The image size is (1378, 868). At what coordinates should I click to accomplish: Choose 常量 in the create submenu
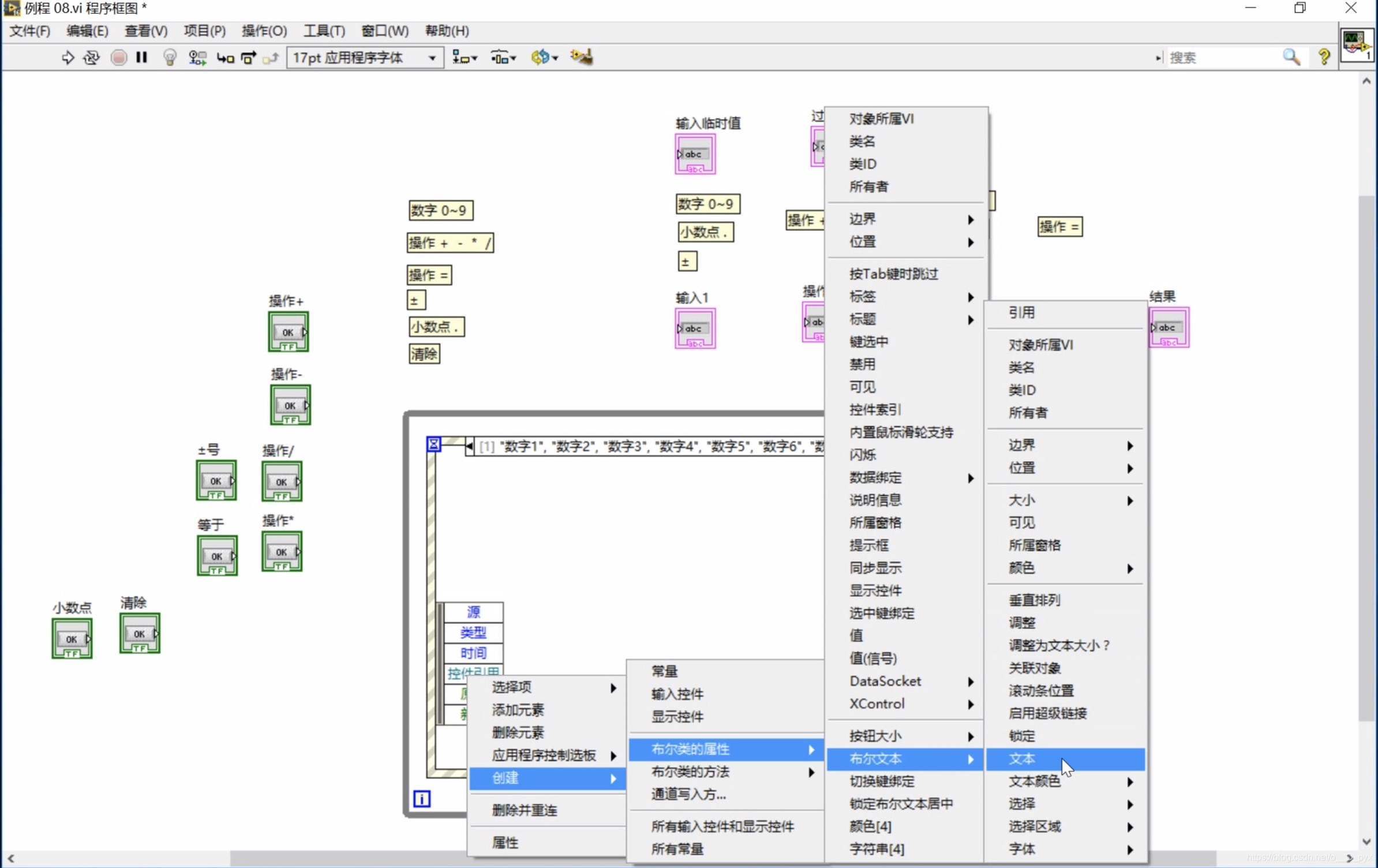(726, 671)
